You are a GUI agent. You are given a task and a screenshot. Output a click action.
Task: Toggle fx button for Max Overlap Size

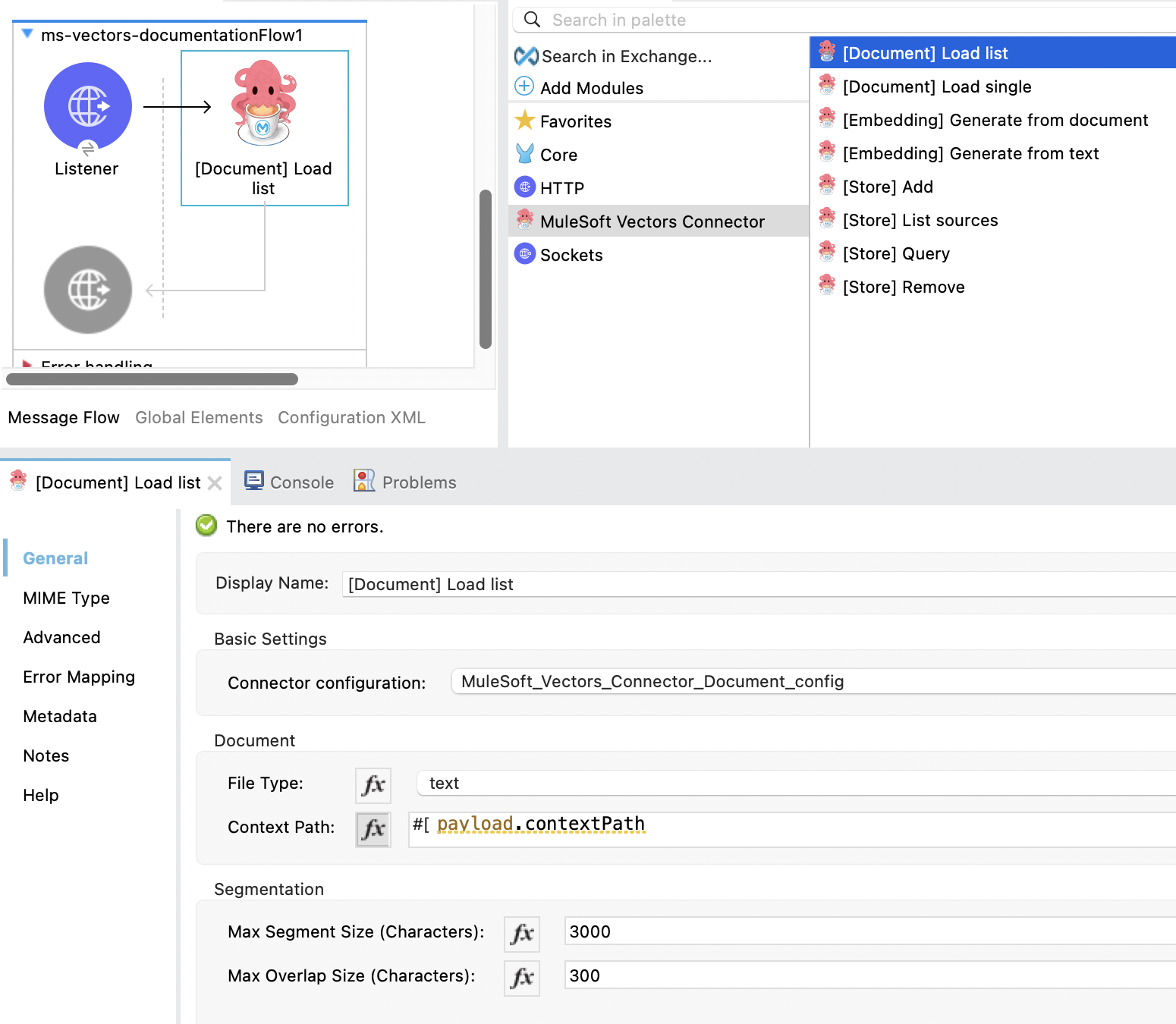(522, 978)
